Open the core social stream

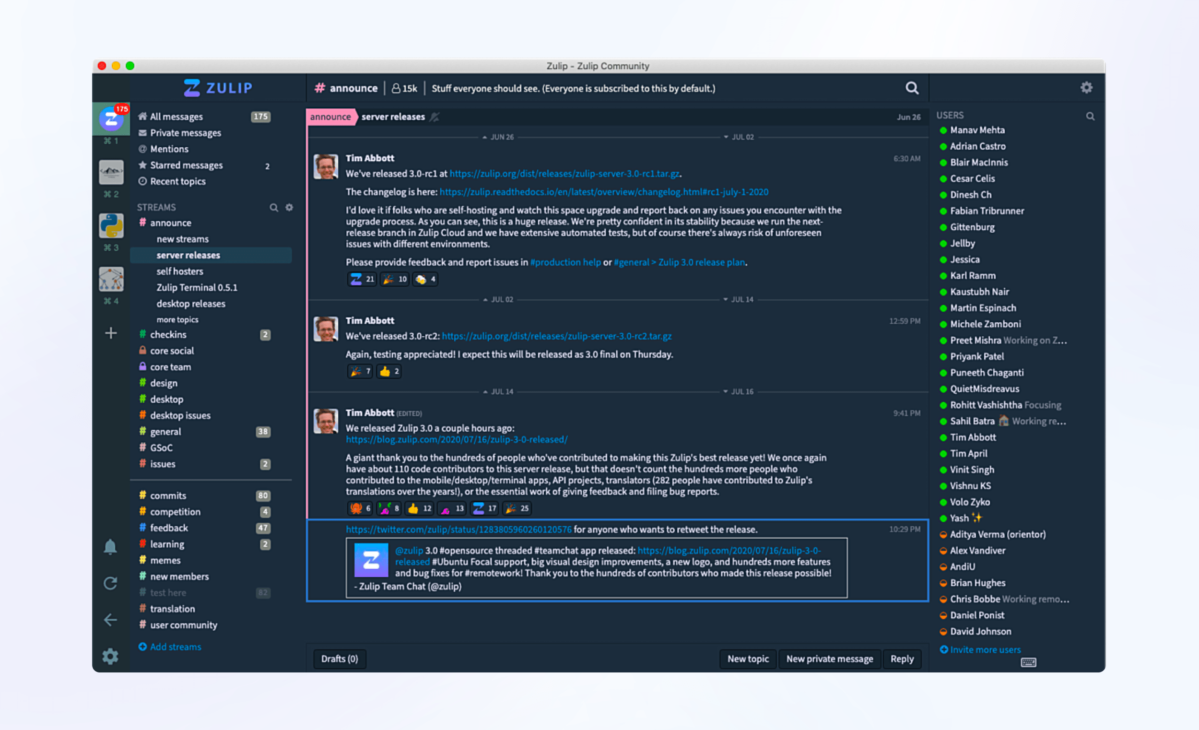click(171, 351)
